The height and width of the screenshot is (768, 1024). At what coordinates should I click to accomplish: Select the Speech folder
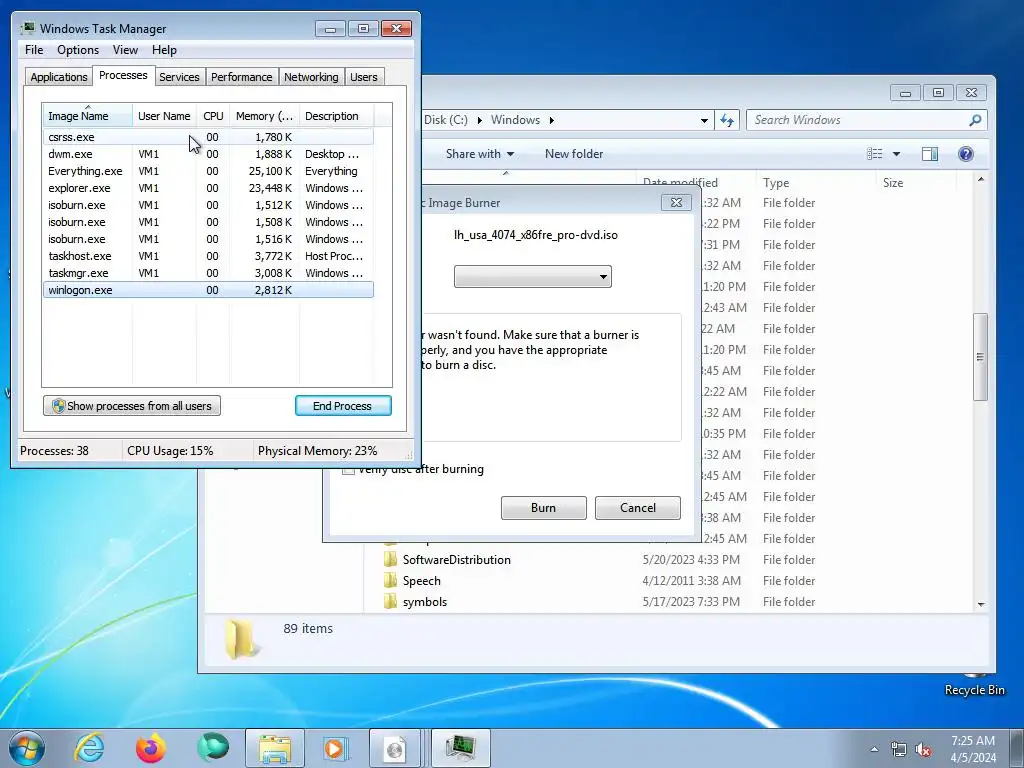click(421, 581)
